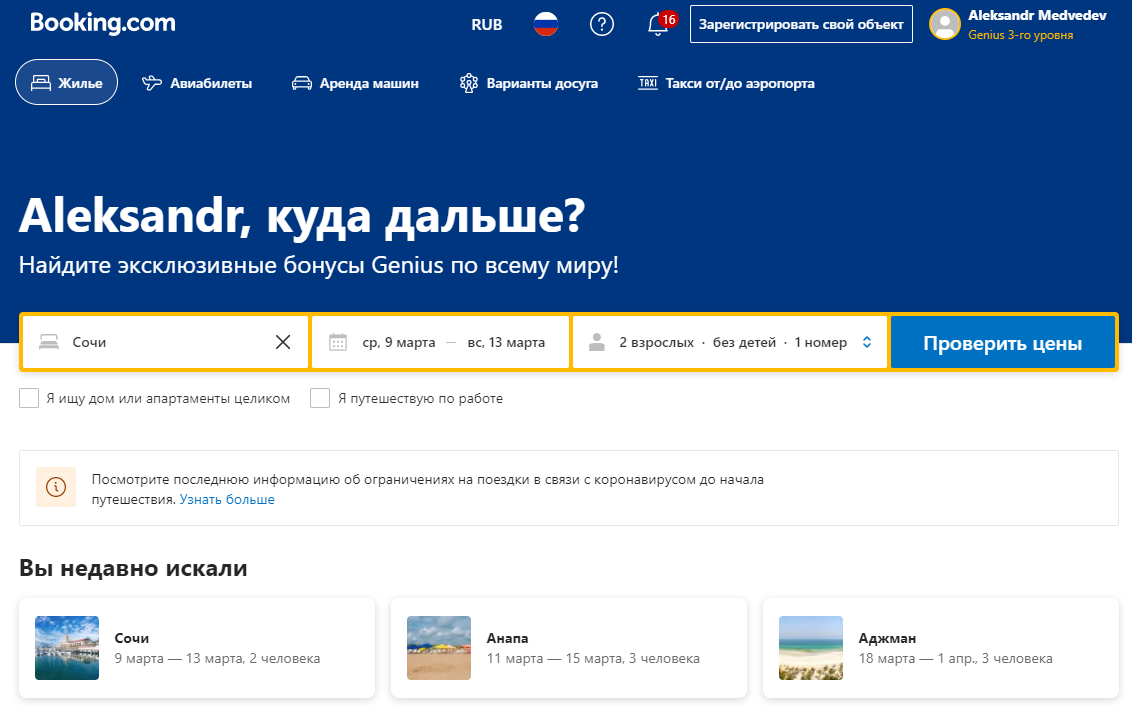Change language via Russian flag icon
The height and width of the screenshot is (716, 1132).
coord(546,25)
